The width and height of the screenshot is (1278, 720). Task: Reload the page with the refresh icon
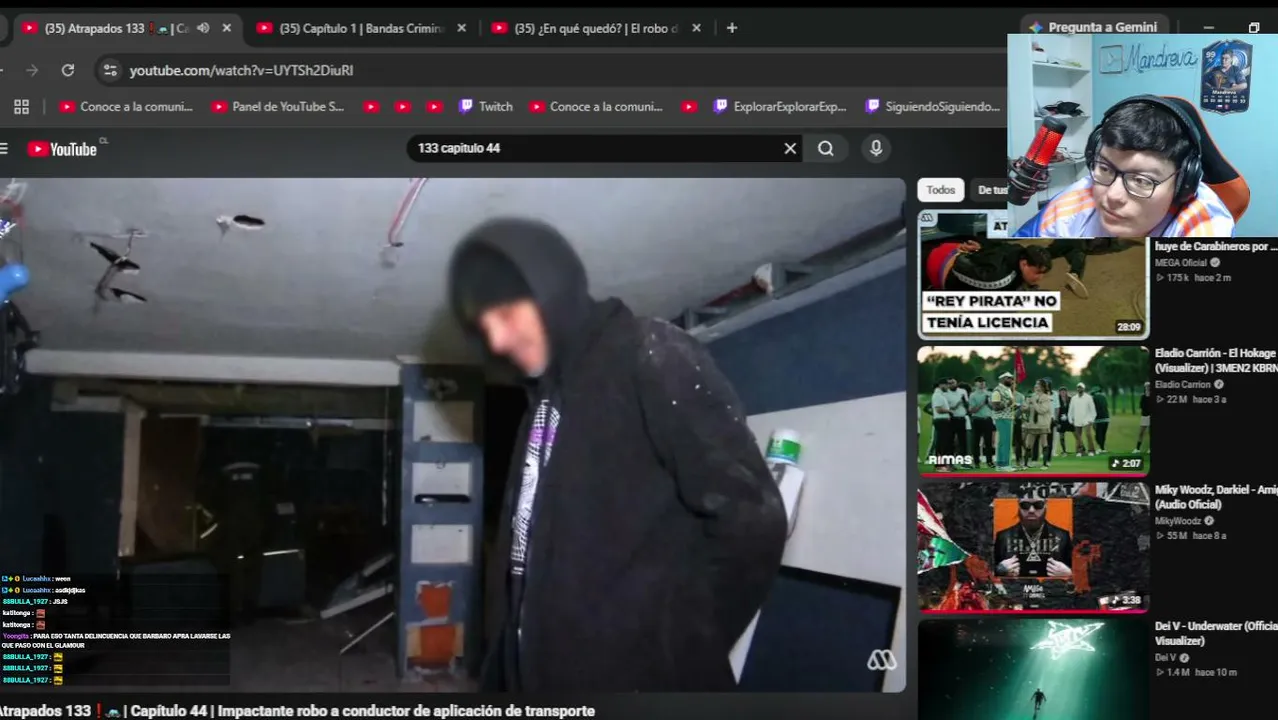[68, 70]
